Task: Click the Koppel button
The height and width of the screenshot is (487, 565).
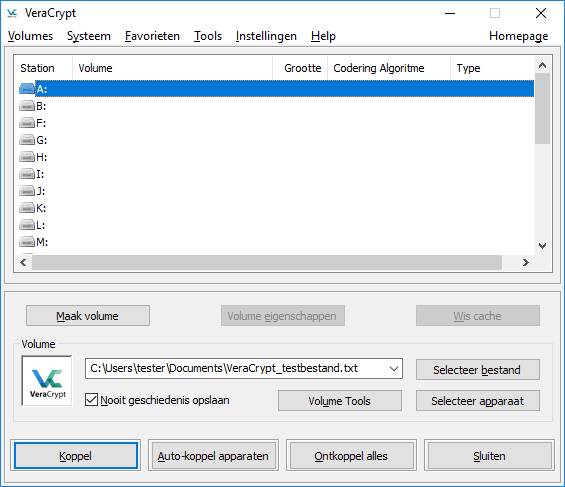Action: (76, 456)
